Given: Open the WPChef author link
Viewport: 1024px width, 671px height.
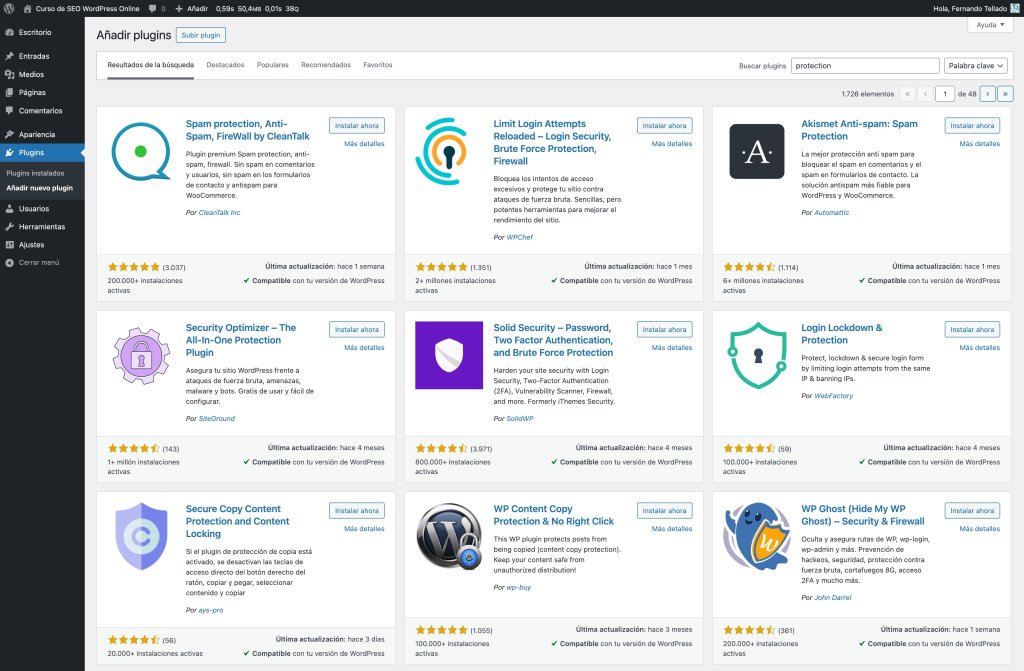Looking at the screenshot, I should tap(520, 238).
